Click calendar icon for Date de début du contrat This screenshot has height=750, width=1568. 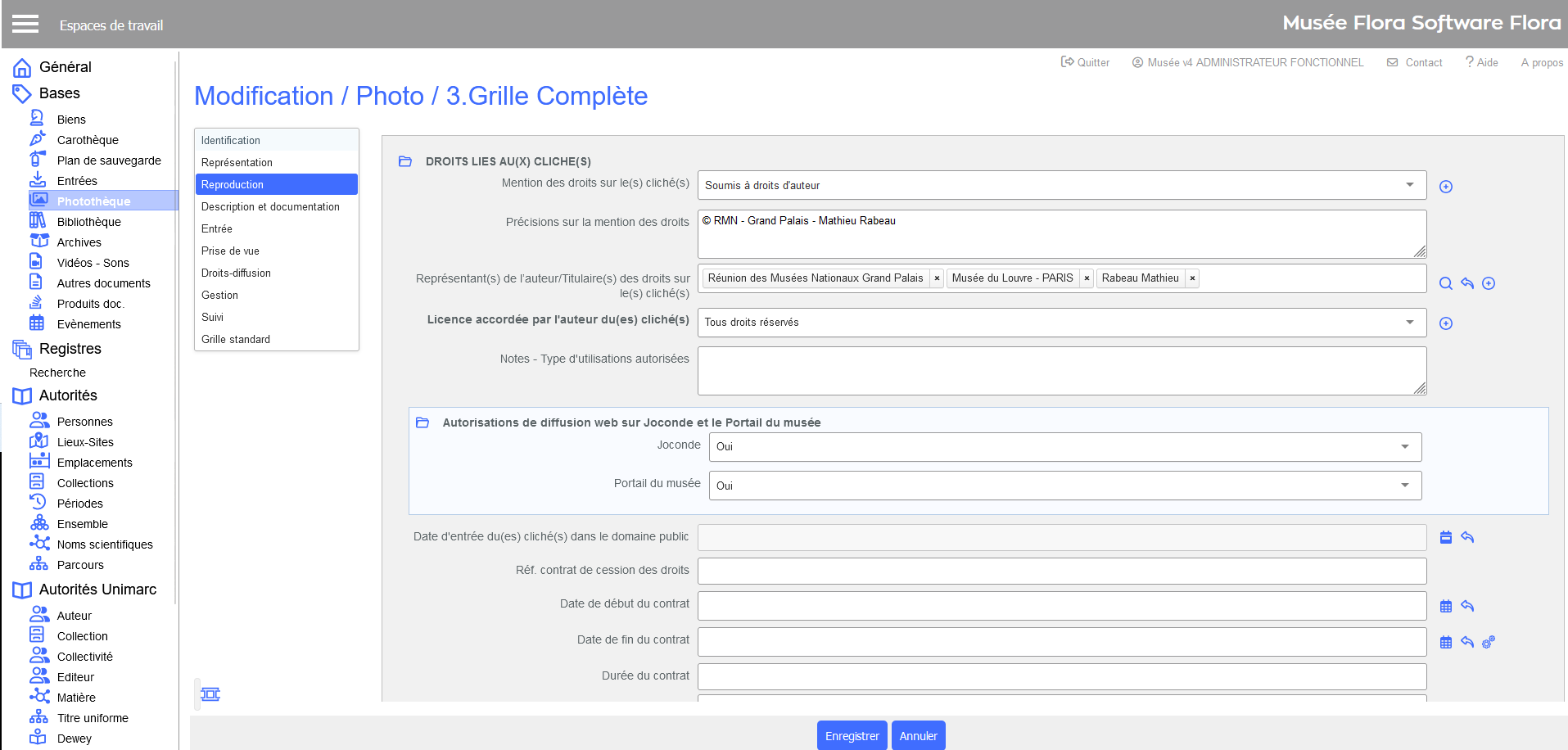click(1446, 607)
